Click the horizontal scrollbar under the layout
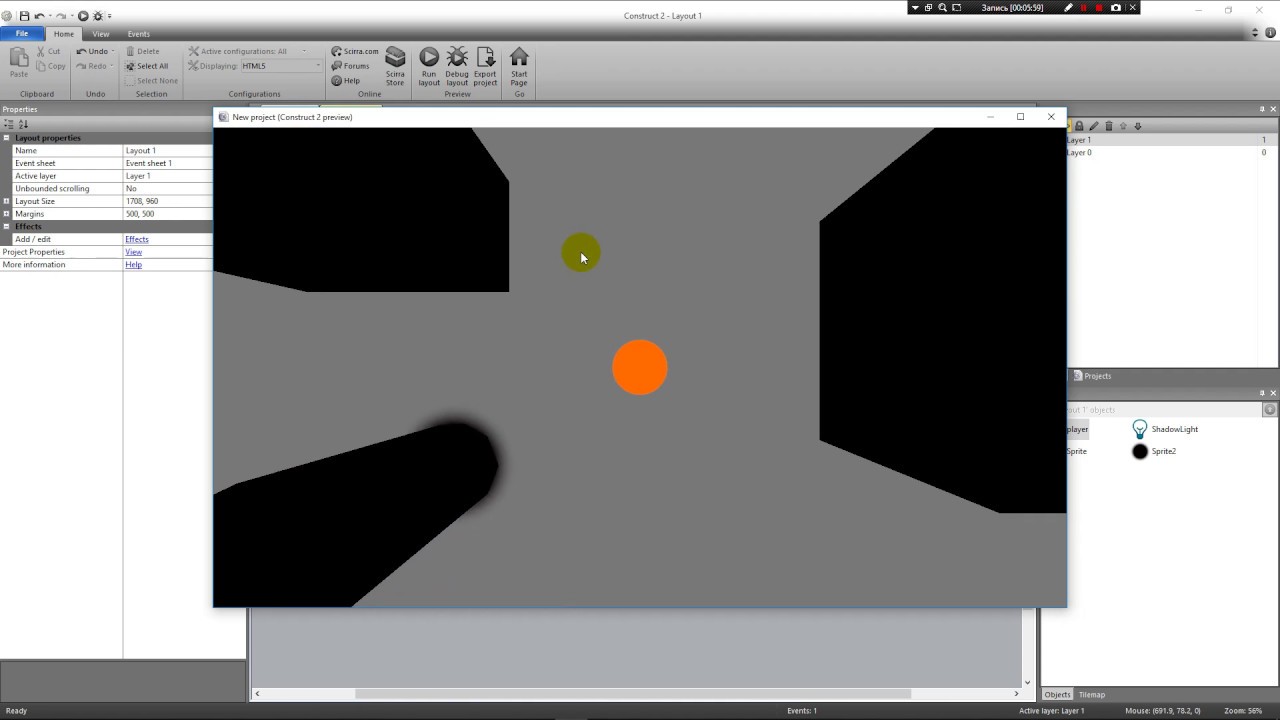The height and width of the screenshot is (720, 1280). [x=633, y=694]
